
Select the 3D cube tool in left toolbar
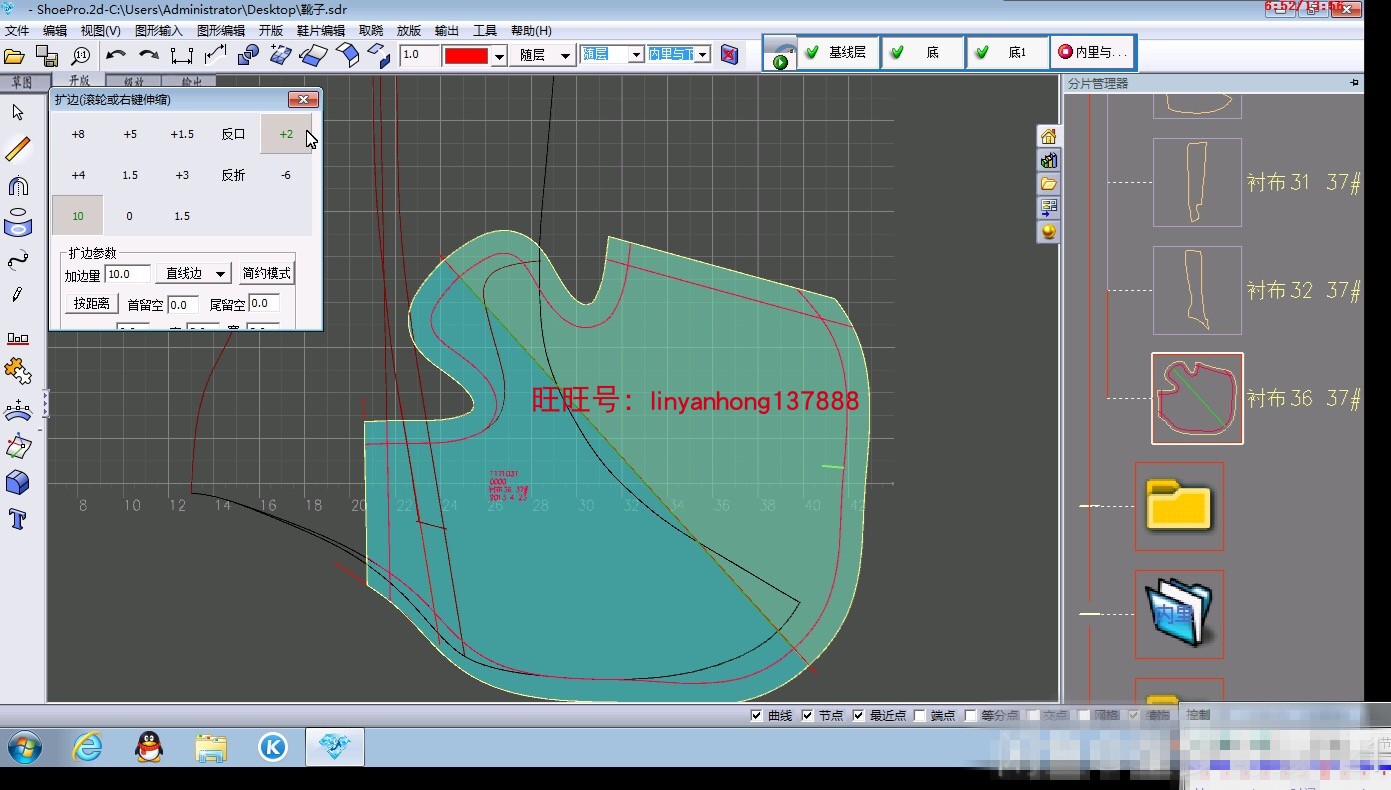(17, 483)
